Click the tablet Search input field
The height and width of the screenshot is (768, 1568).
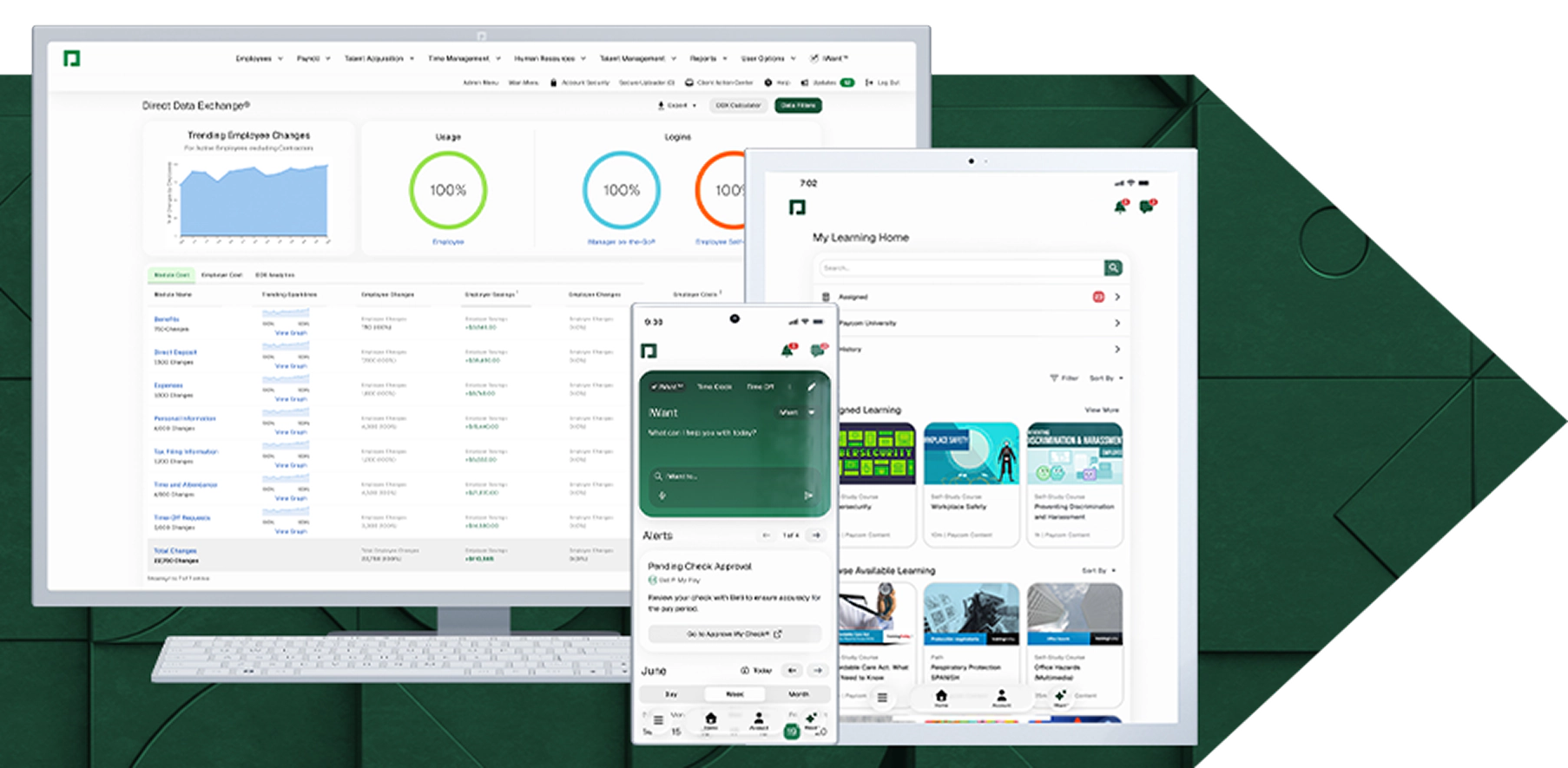[960, 268]
